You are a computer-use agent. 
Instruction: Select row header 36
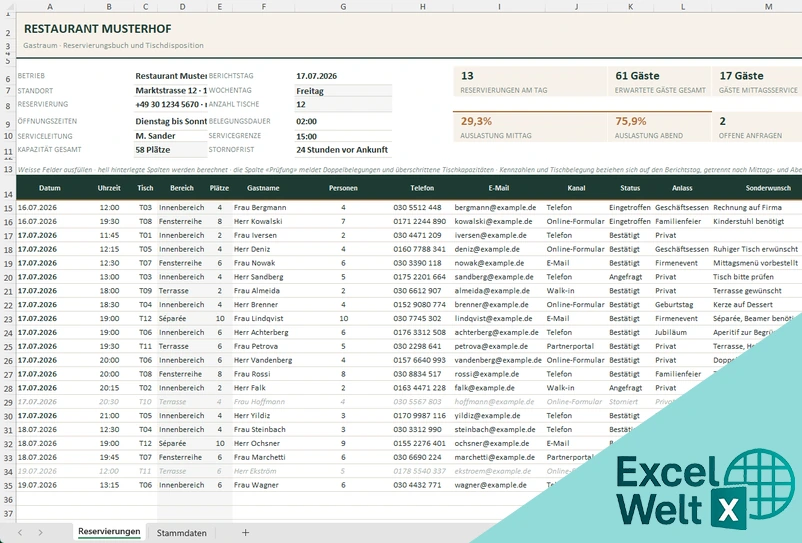tap(8, 500)
